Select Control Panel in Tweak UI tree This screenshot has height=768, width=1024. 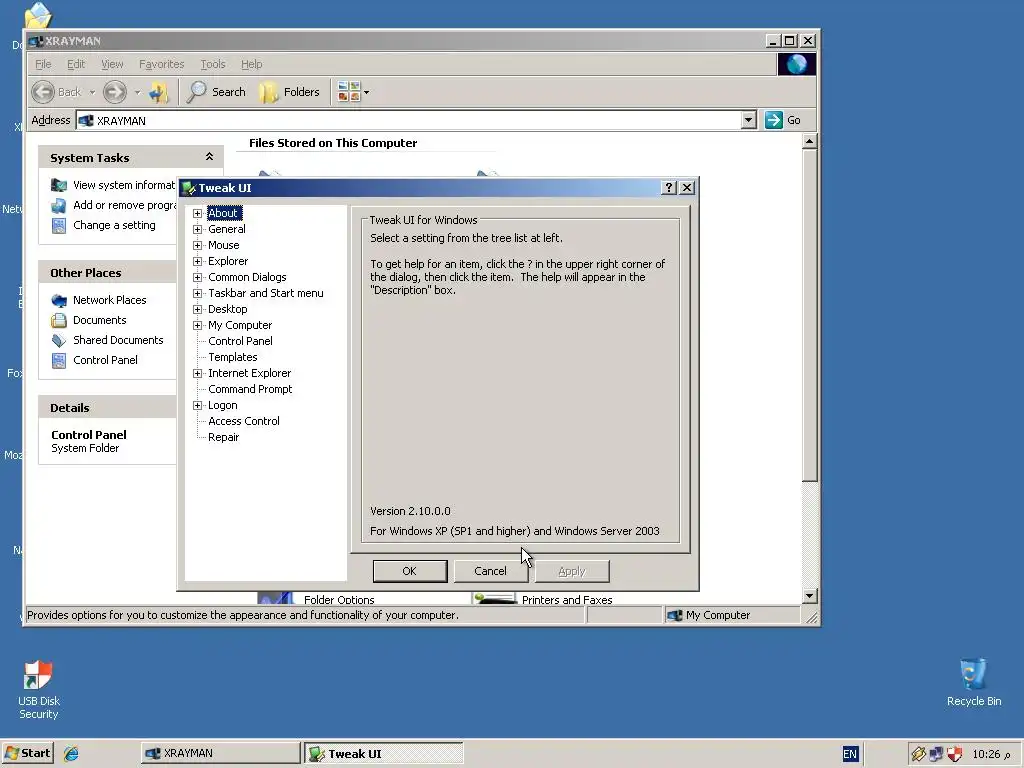pos(240,341)
